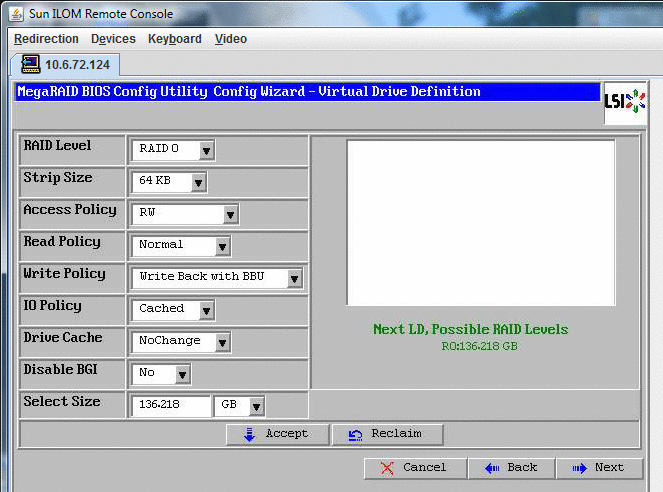Open the Devices menu
The image size is (663, 492).
pyautogui.click(x=113, y=39)
